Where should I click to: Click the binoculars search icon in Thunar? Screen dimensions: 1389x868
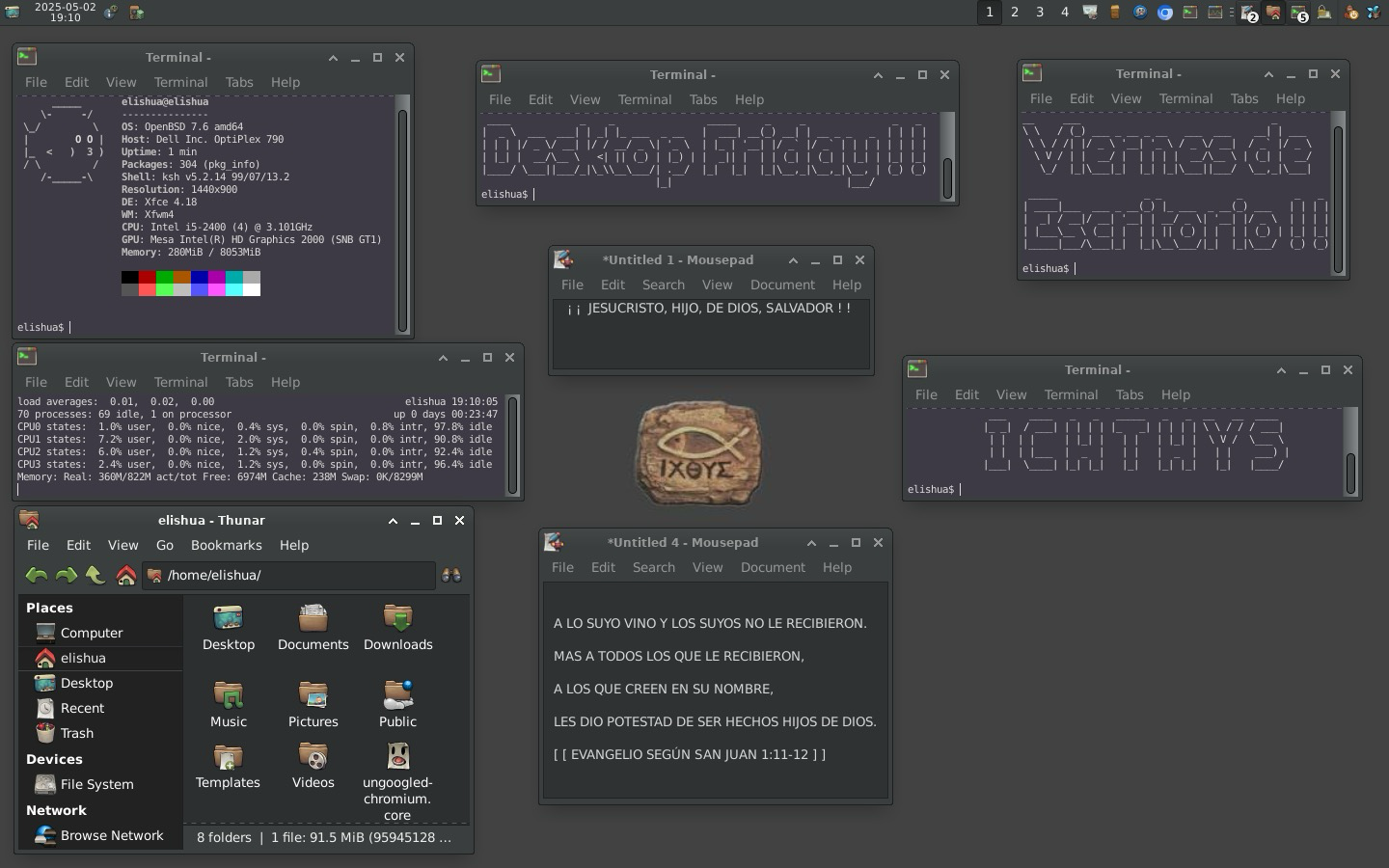click(x=450, y=575)
